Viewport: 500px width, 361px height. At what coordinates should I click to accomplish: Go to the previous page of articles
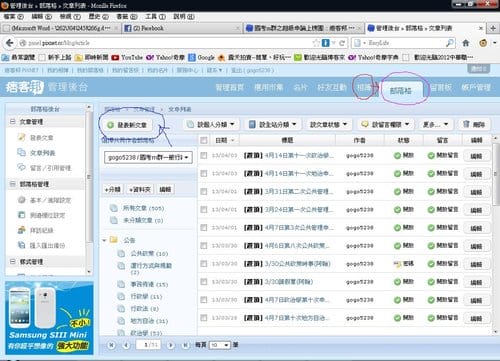coord(126,345)
